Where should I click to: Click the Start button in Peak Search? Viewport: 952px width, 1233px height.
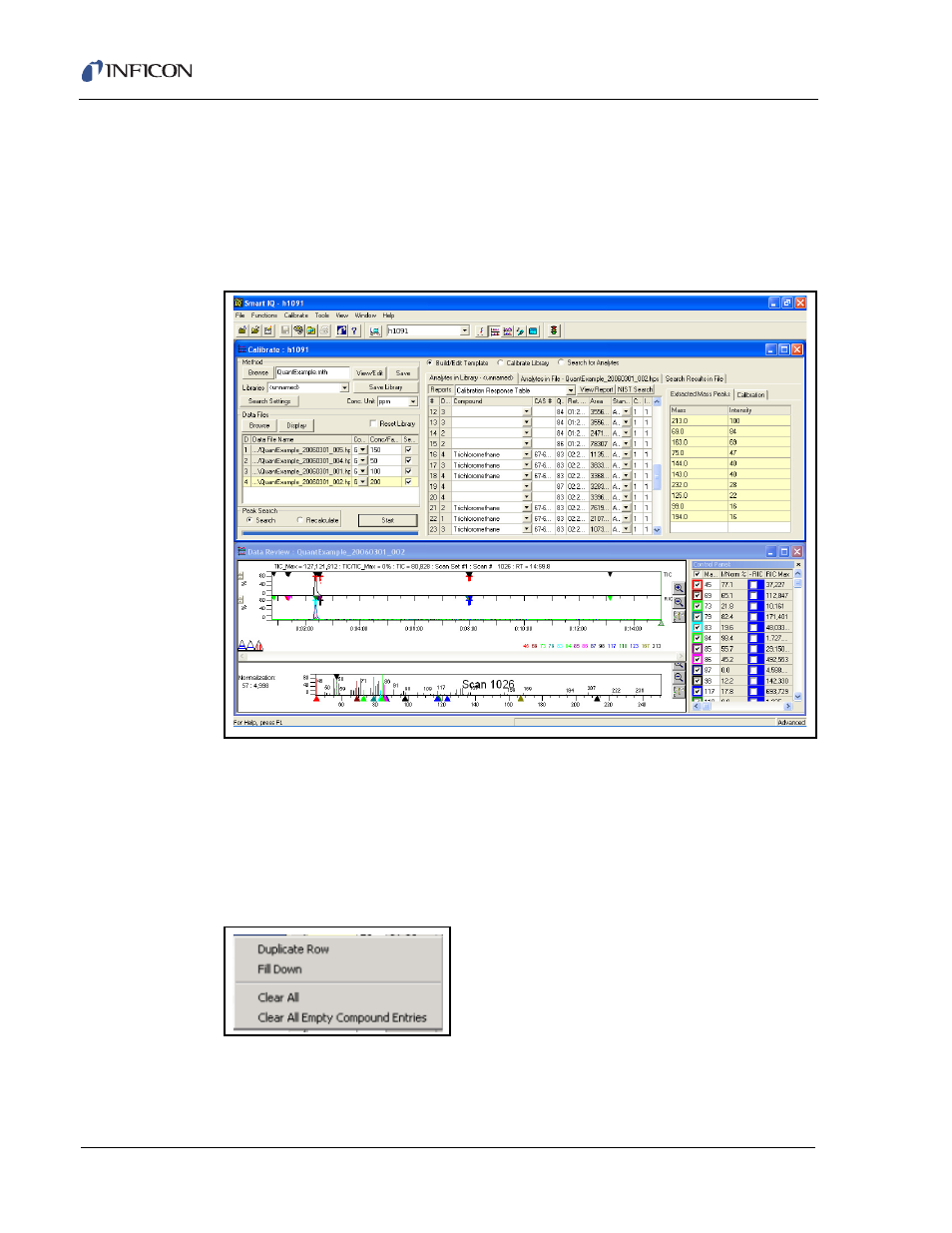click(x=387, y=520)
